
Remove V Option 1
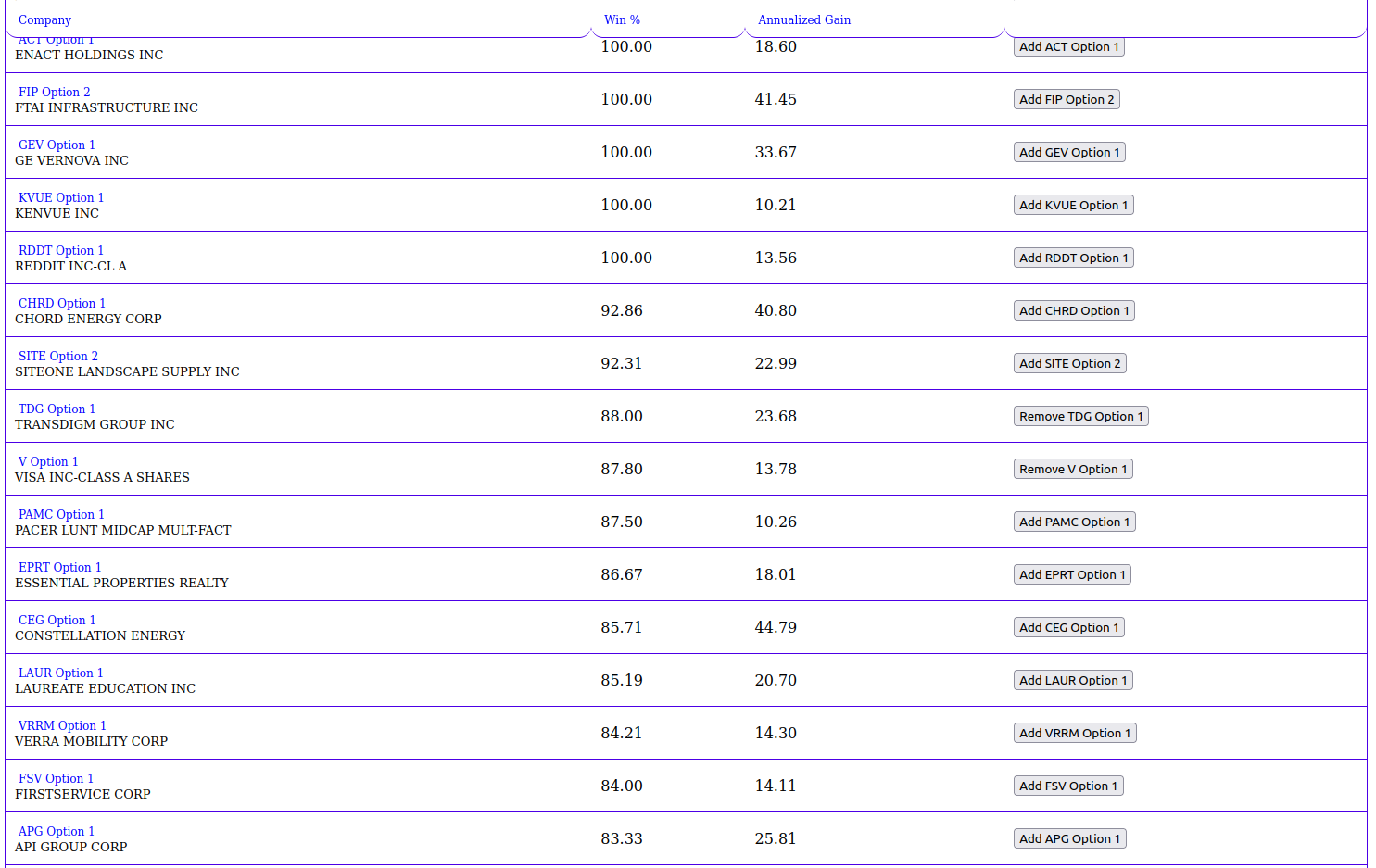pos(1073,469)
